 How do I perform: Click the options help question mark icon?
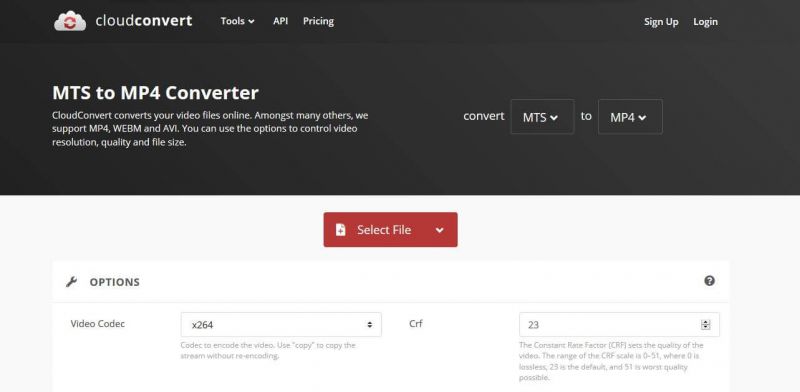coord(709,281)
